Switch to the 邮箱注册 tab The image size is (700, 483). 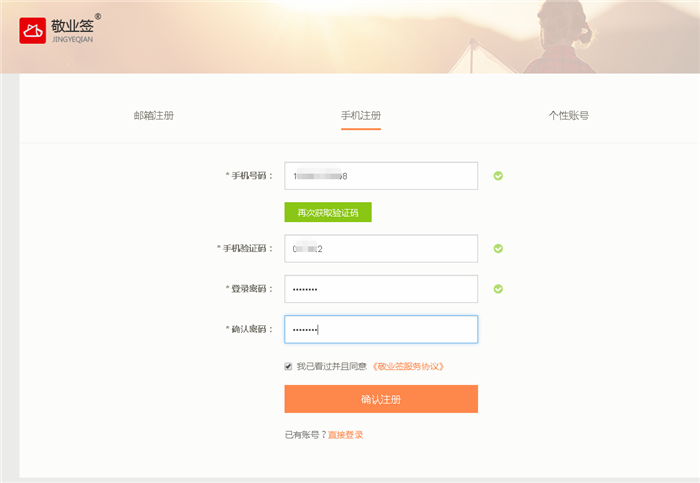154,115
